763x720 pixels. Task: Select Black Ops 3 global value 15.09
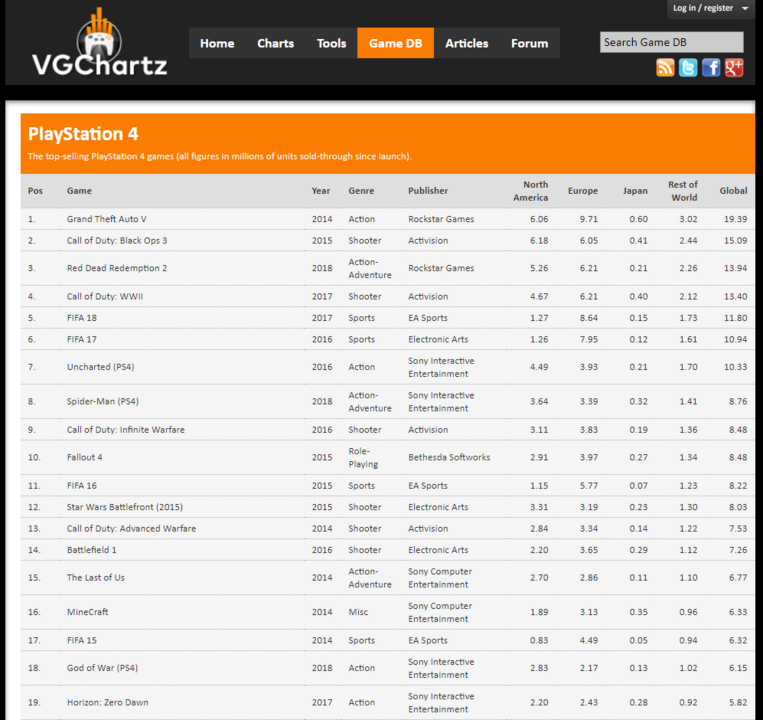[x=735, y=240]
